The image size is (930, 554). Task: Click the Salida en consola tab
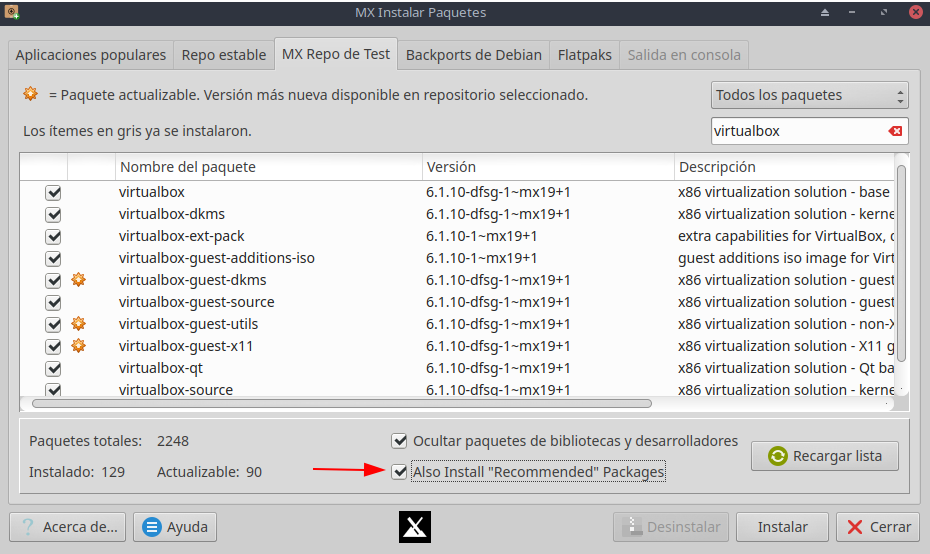click(x=684, y=55)
